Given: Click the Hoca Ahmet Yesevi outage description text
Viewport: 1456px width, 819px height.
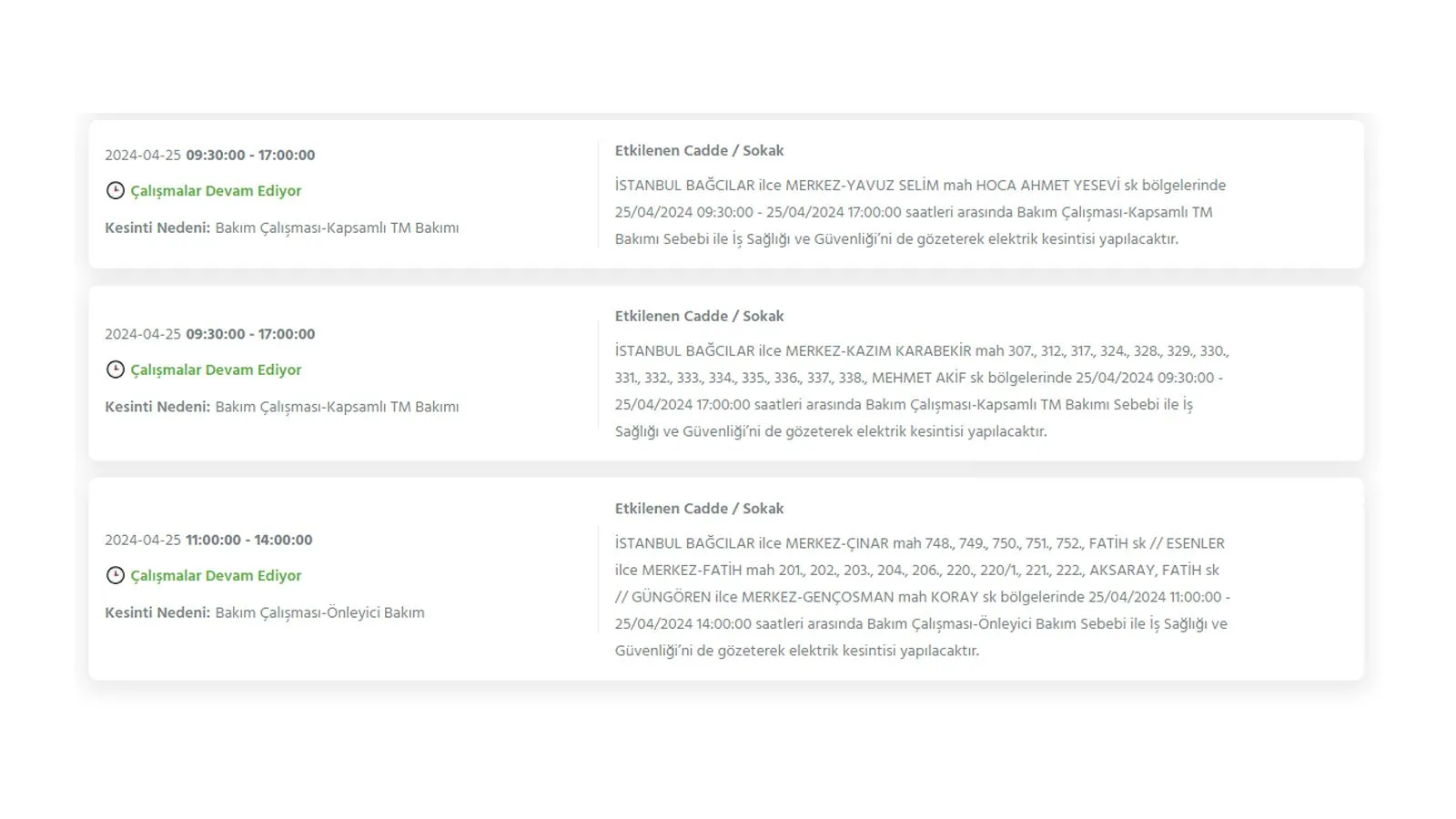Looking at the screenshot, I should pos(919,212).
